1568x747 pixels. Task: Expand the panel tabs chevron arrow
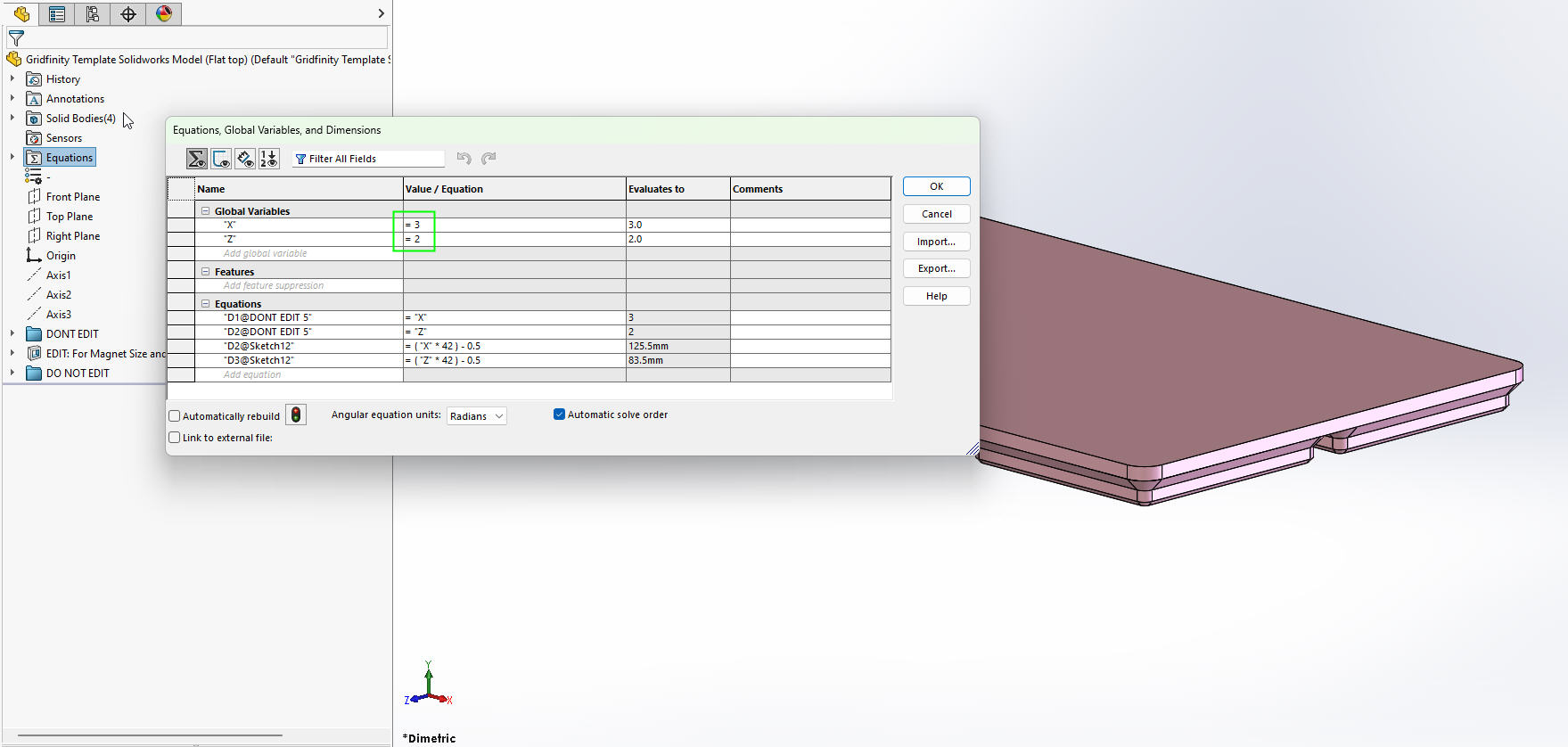point(382,13)
